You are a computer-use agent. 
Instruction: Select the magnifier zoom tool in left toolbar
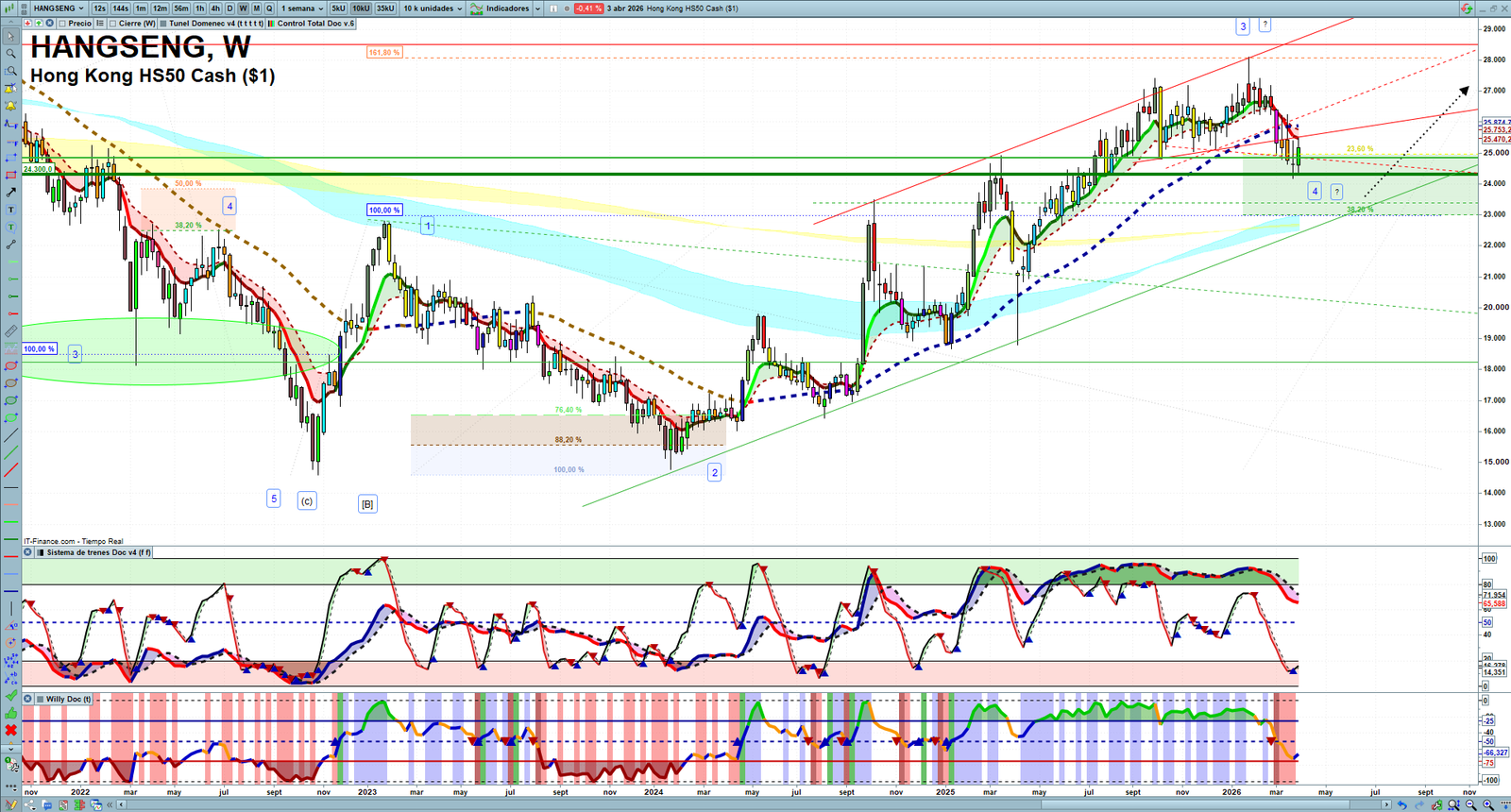(x=10, y=54)
